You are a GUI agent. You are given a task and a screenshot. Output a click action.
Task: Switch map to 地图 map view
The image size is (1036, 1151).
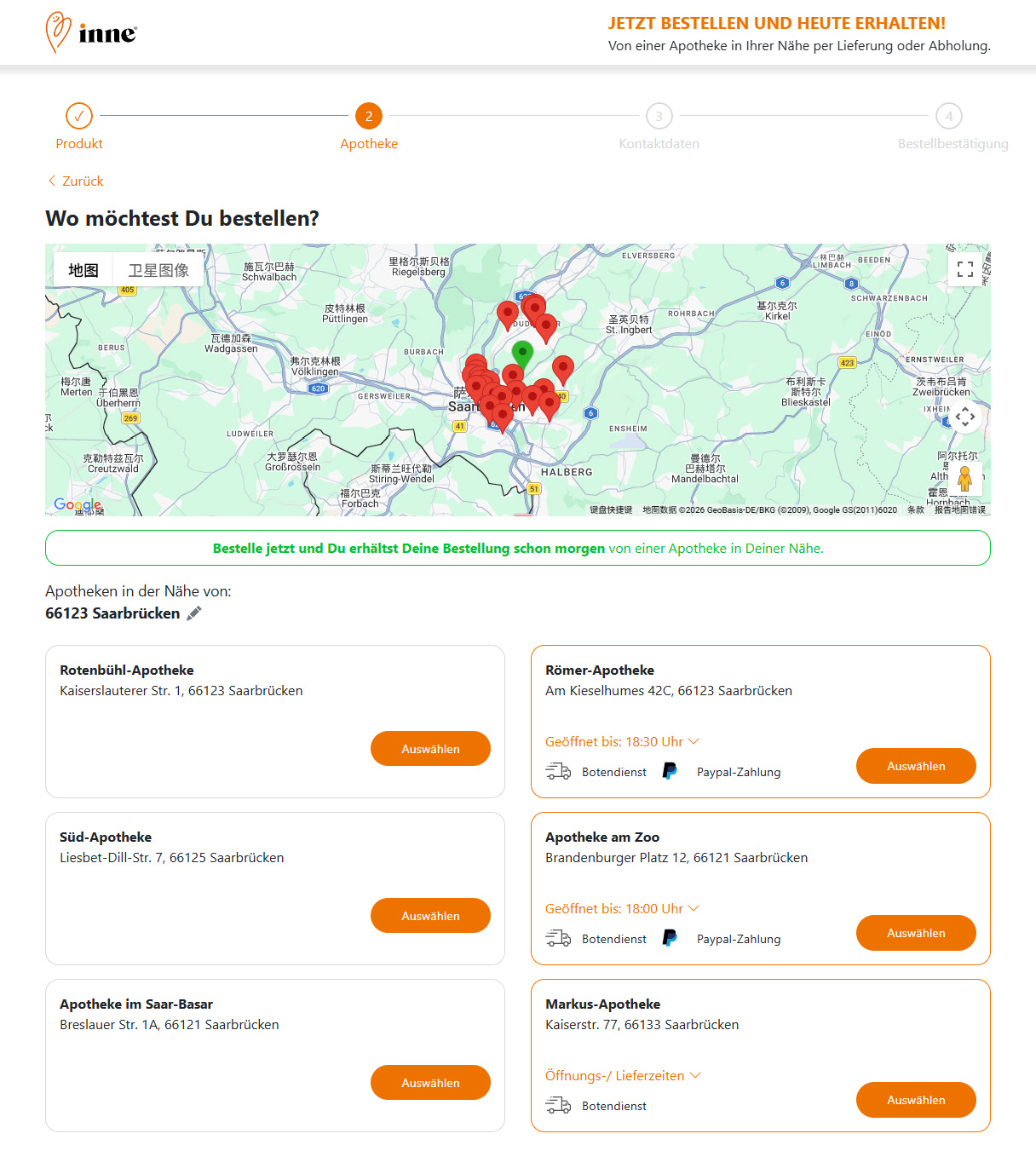[83, 270]
